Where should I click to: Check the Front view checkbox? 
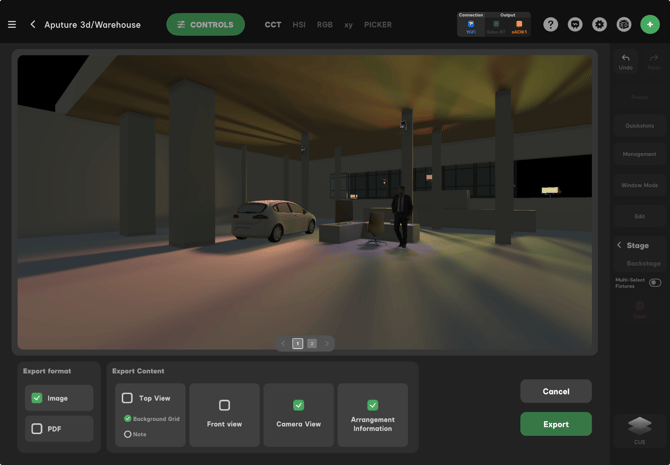224,405
